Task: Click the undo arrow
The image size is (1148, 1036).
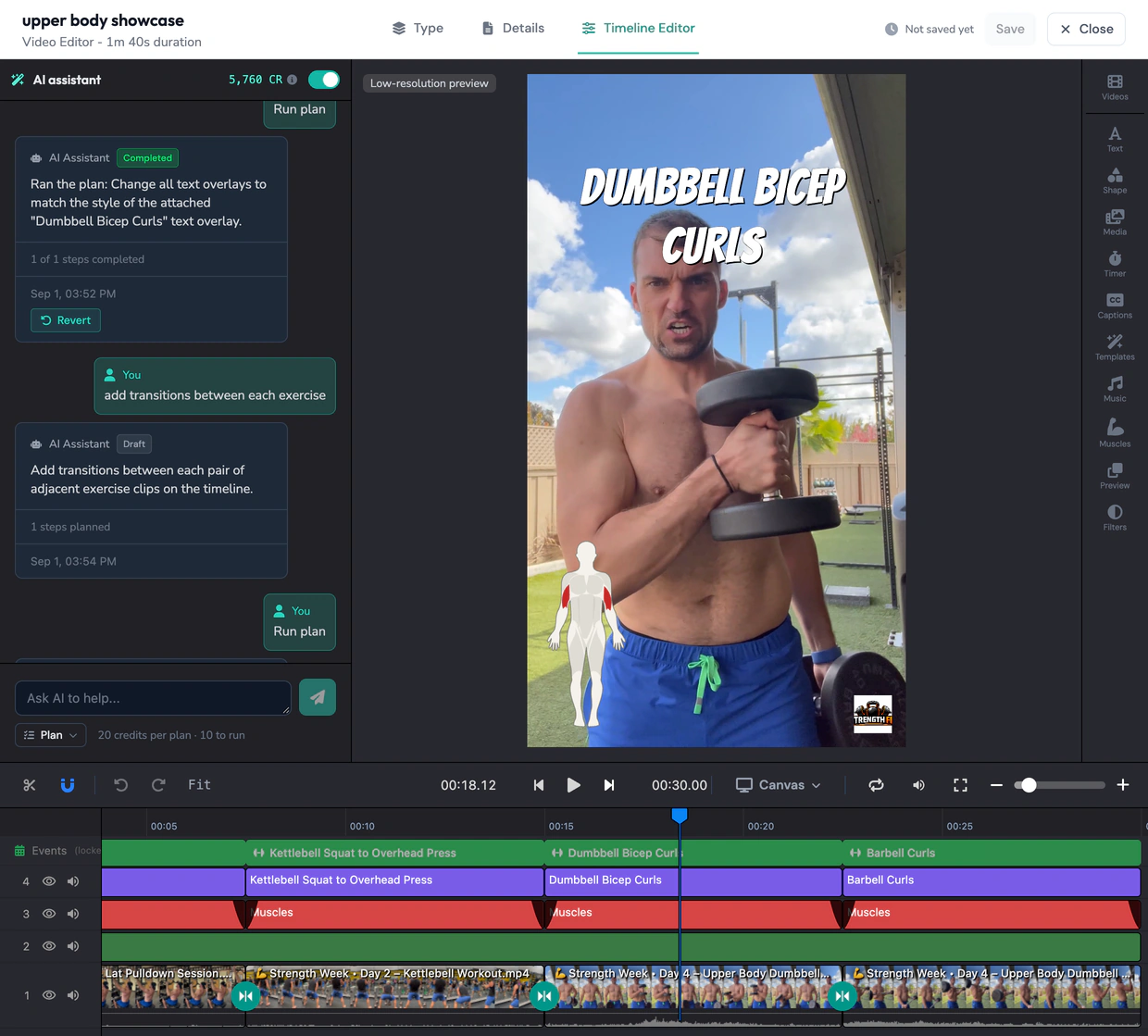Action: (120, 785)
